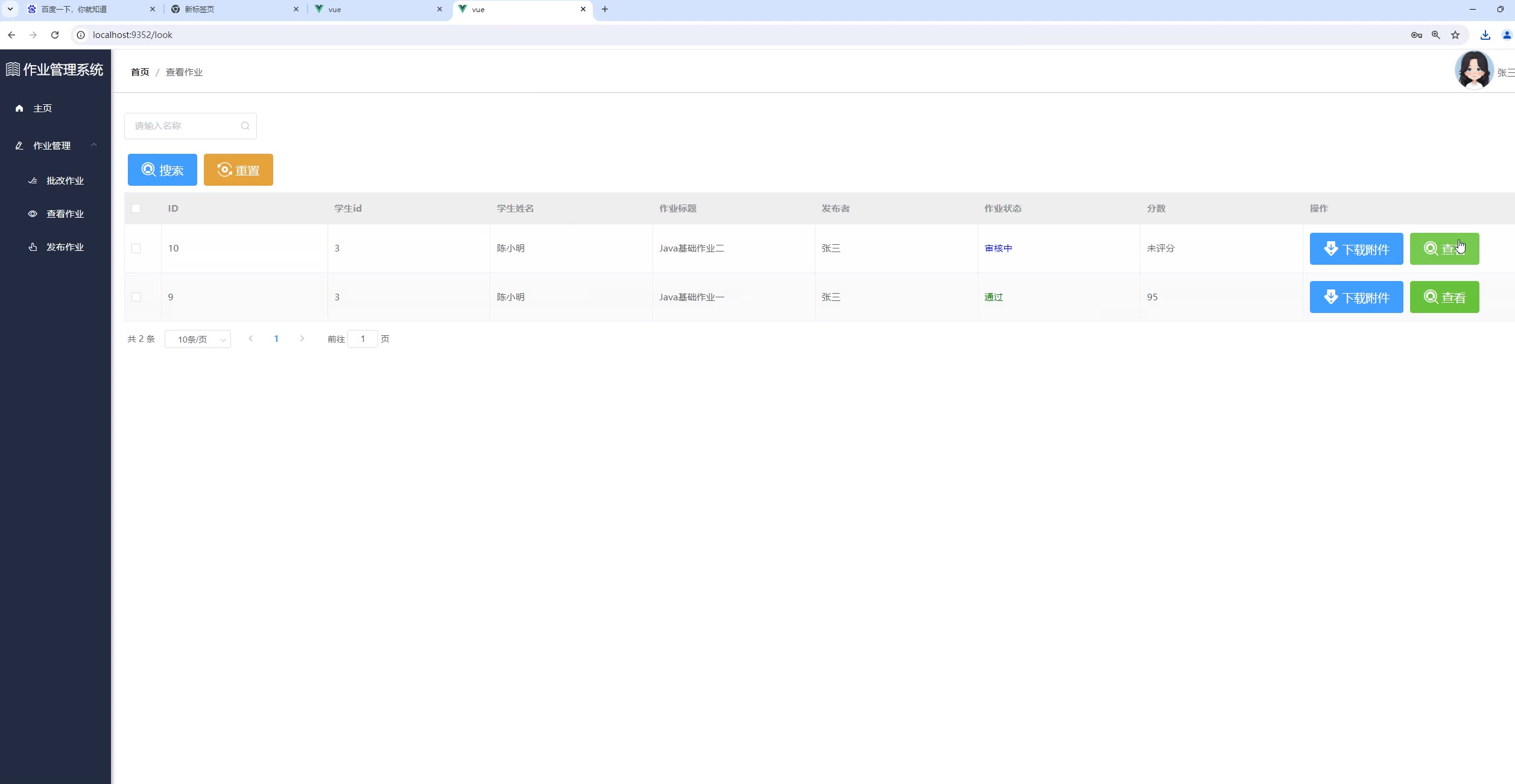Click the home icon beside 主页

point(19,109)
